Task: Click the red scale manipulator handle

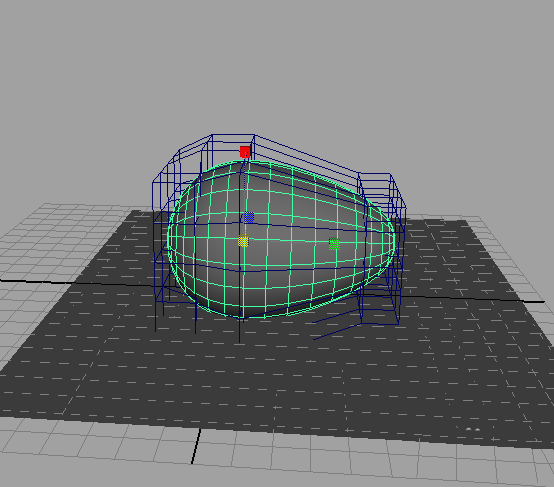Action: [x=245, y=152]
